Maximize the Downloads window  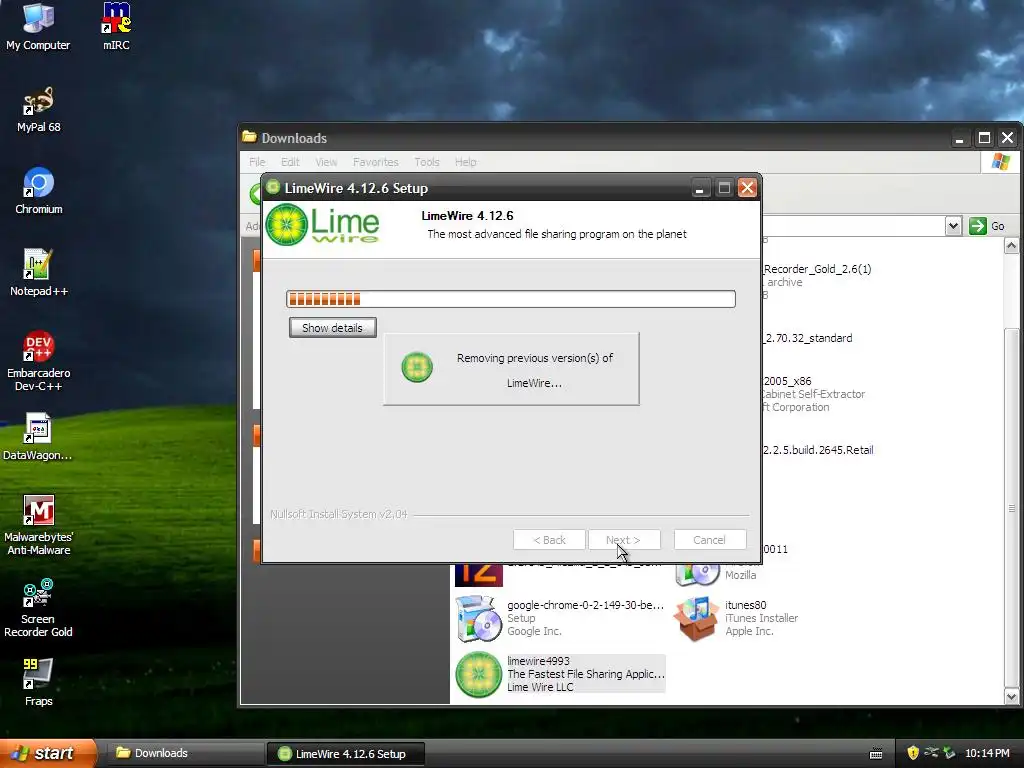pyautogui.click(x=984, y=138)
